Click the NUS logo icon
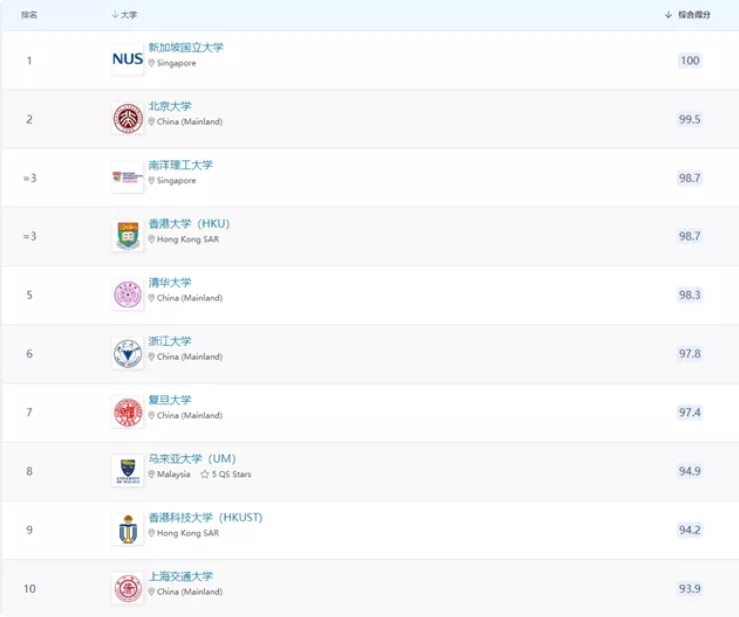 tap(127, 60)
